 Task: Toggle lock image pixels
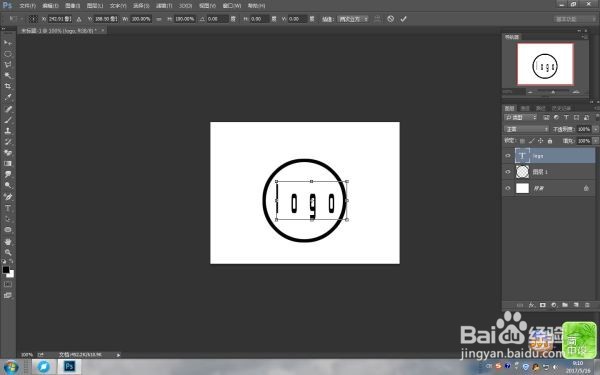coord(532,141)
